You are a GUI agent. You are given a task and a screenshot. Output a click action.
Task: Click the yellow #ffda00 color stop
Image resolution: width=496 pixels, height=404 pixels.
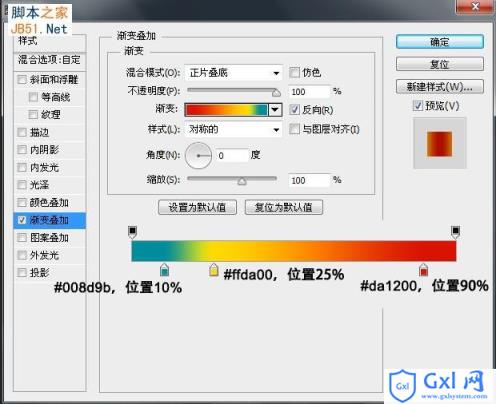213,269
